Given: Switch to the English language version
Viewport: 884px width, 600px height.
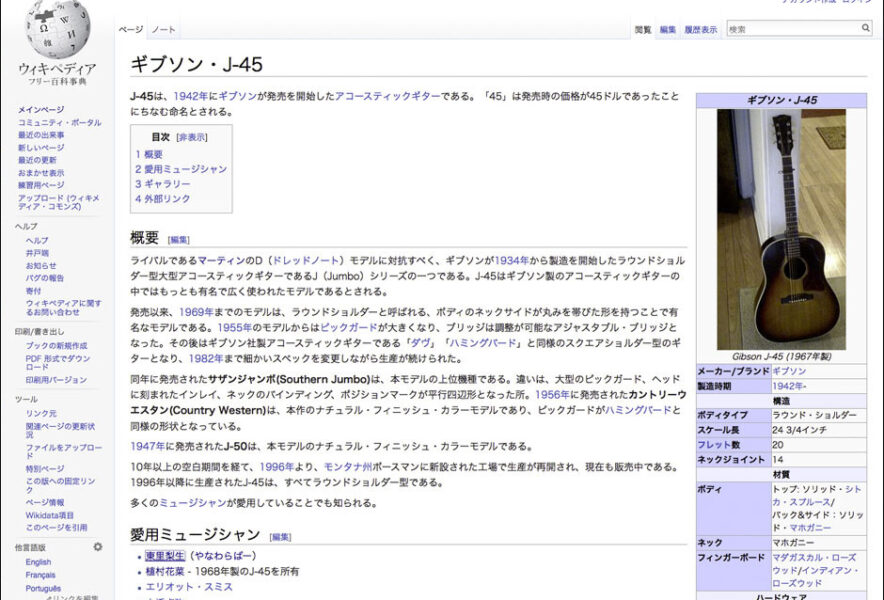Looking at the screenshot, I should pyautogui.click(x=38, y=562).
